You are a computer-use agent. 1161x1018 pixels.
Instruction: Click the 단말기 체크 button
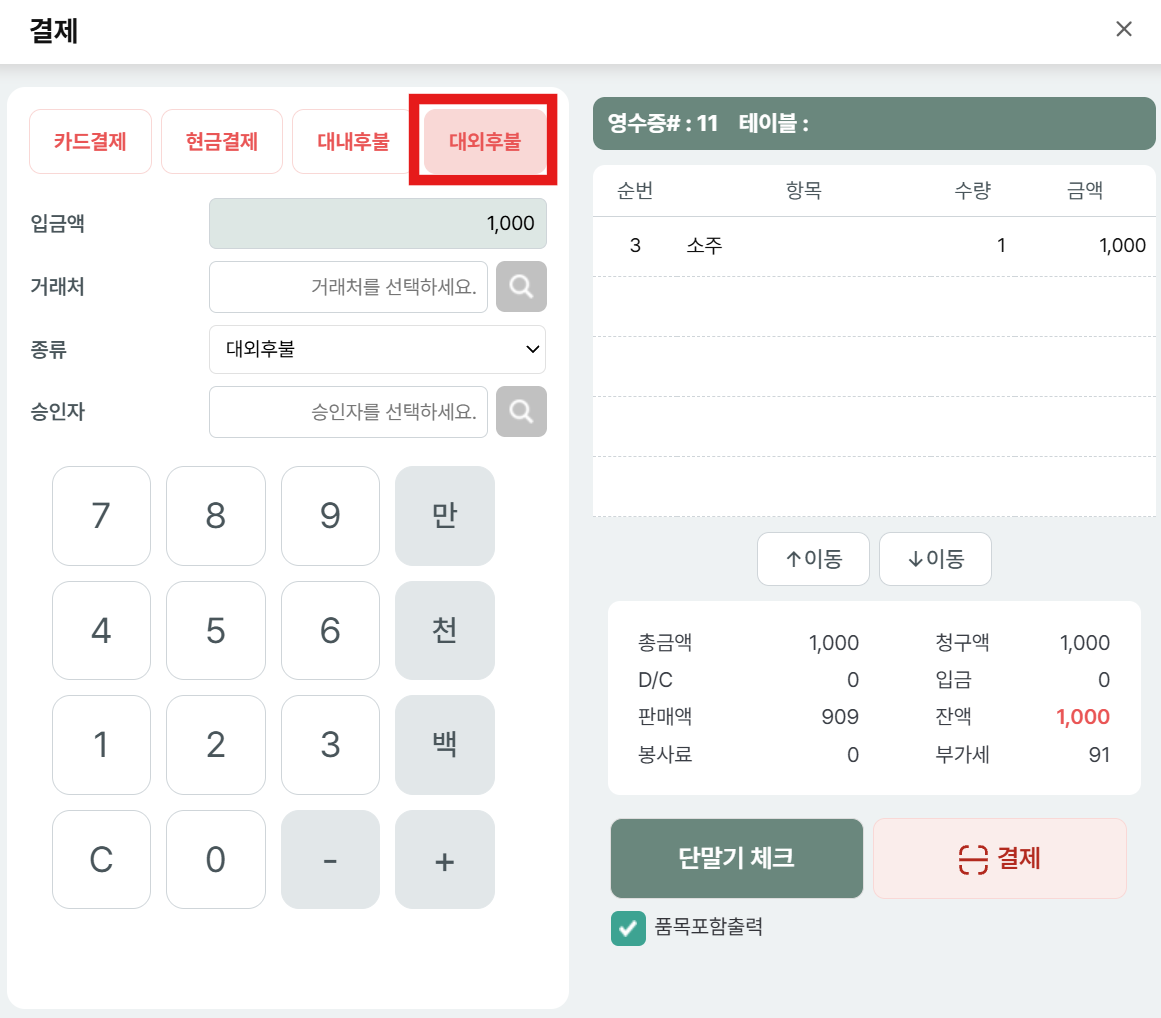(x=736, y=858)
